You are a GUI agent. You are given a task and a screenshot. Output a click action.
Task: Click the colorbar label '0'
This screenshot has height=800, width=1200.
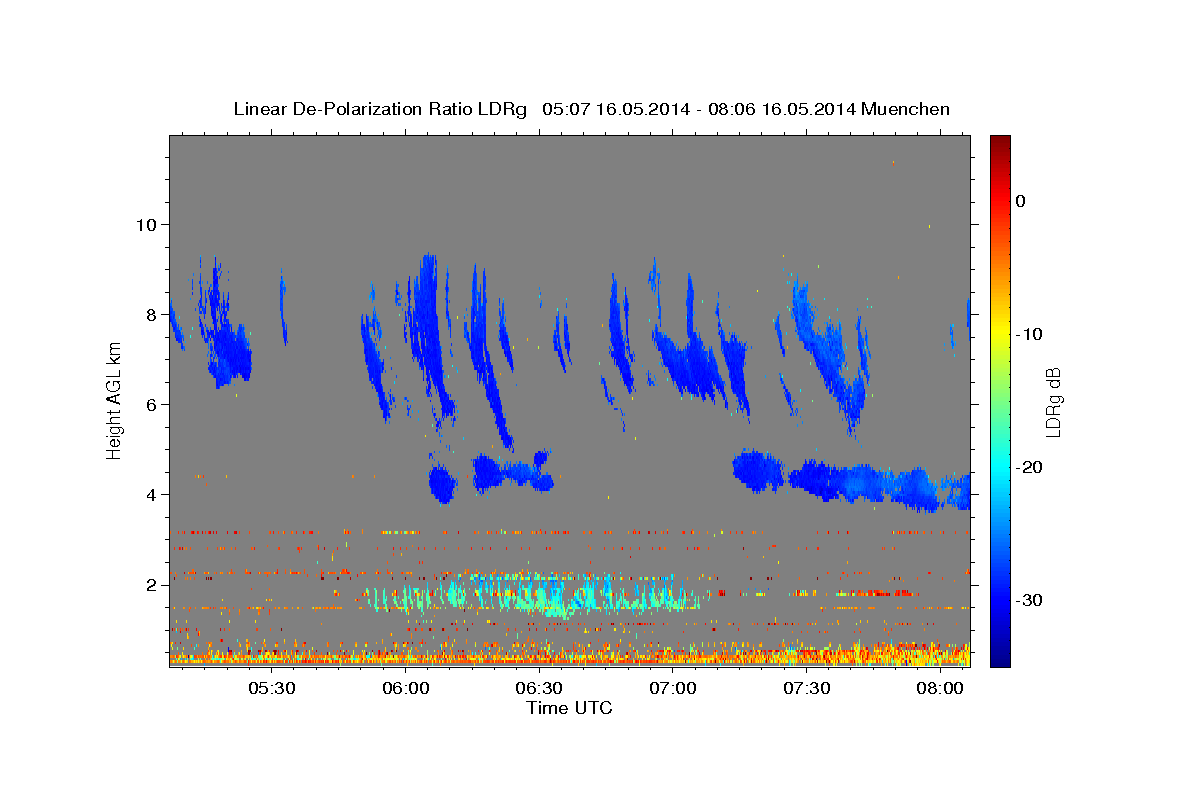click(x=1020, y=201)
